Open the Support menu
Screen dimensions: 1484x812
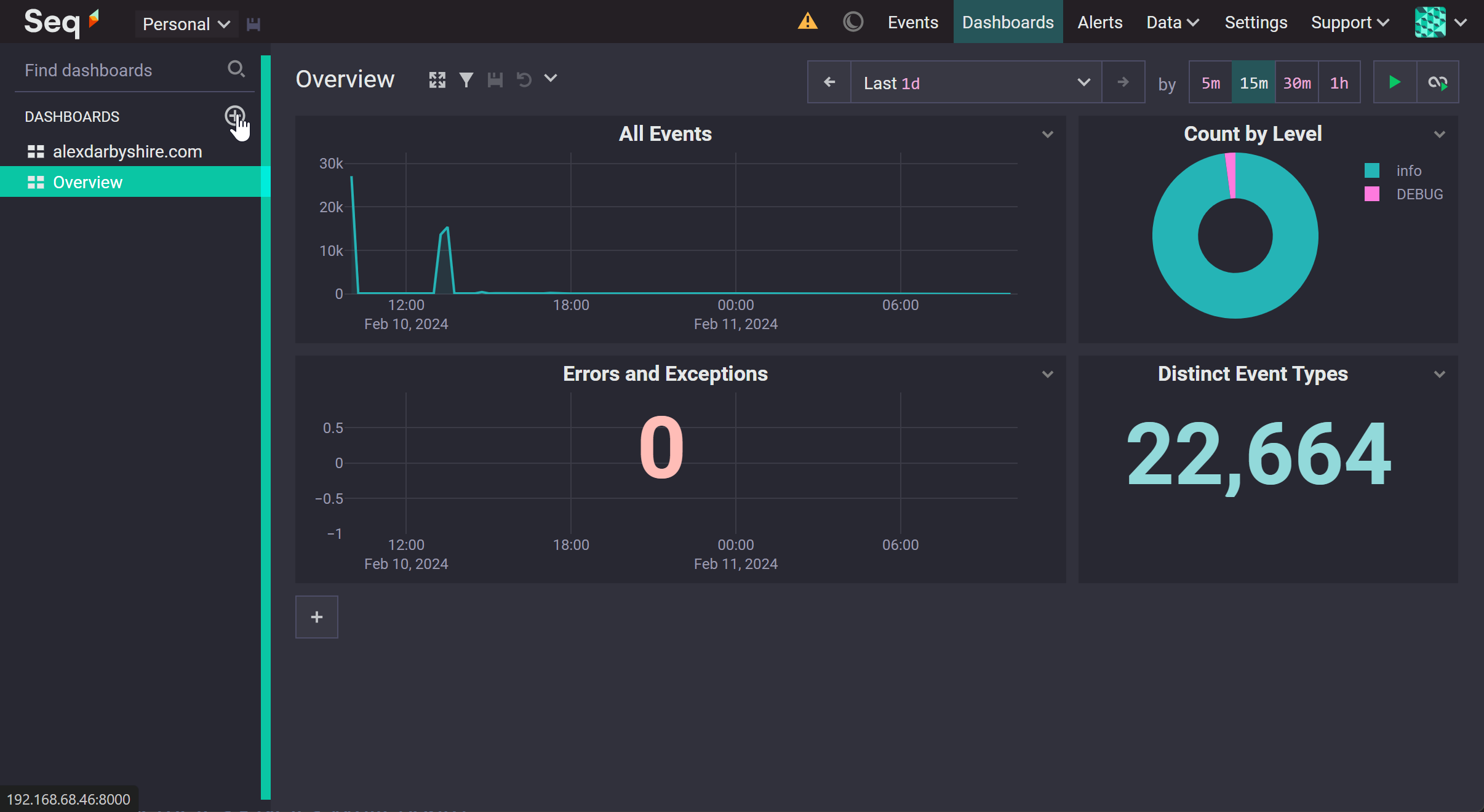pos(1350,22)
